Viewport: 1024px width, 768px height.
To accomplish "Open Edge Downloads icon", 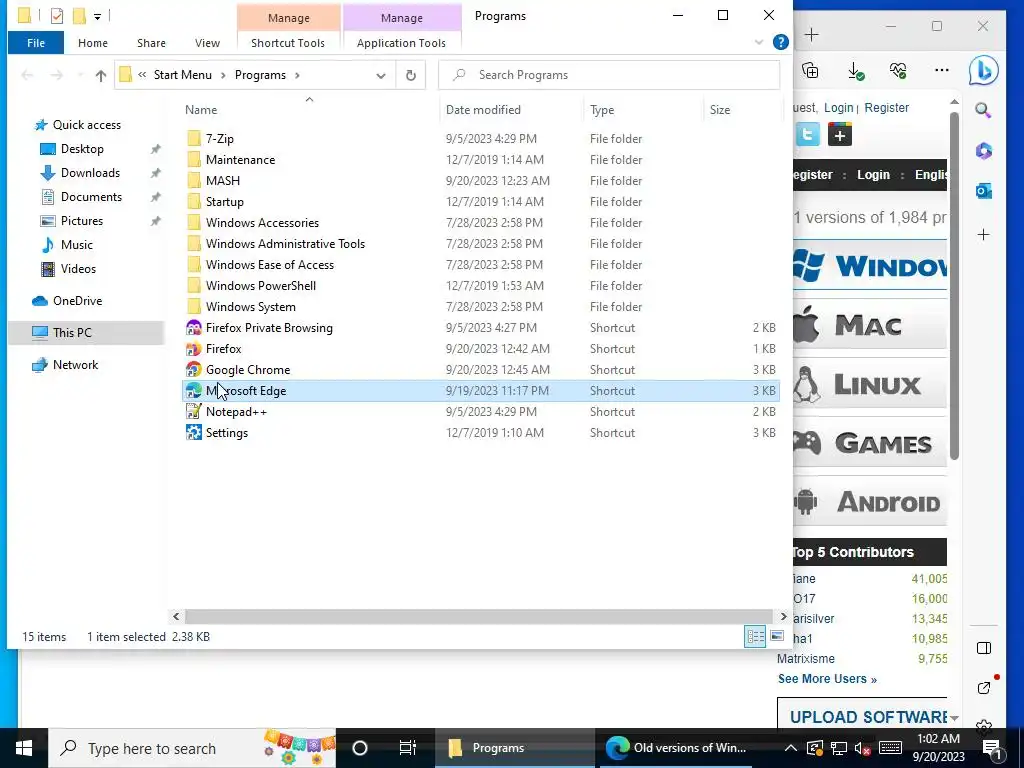I will point(856,71).
